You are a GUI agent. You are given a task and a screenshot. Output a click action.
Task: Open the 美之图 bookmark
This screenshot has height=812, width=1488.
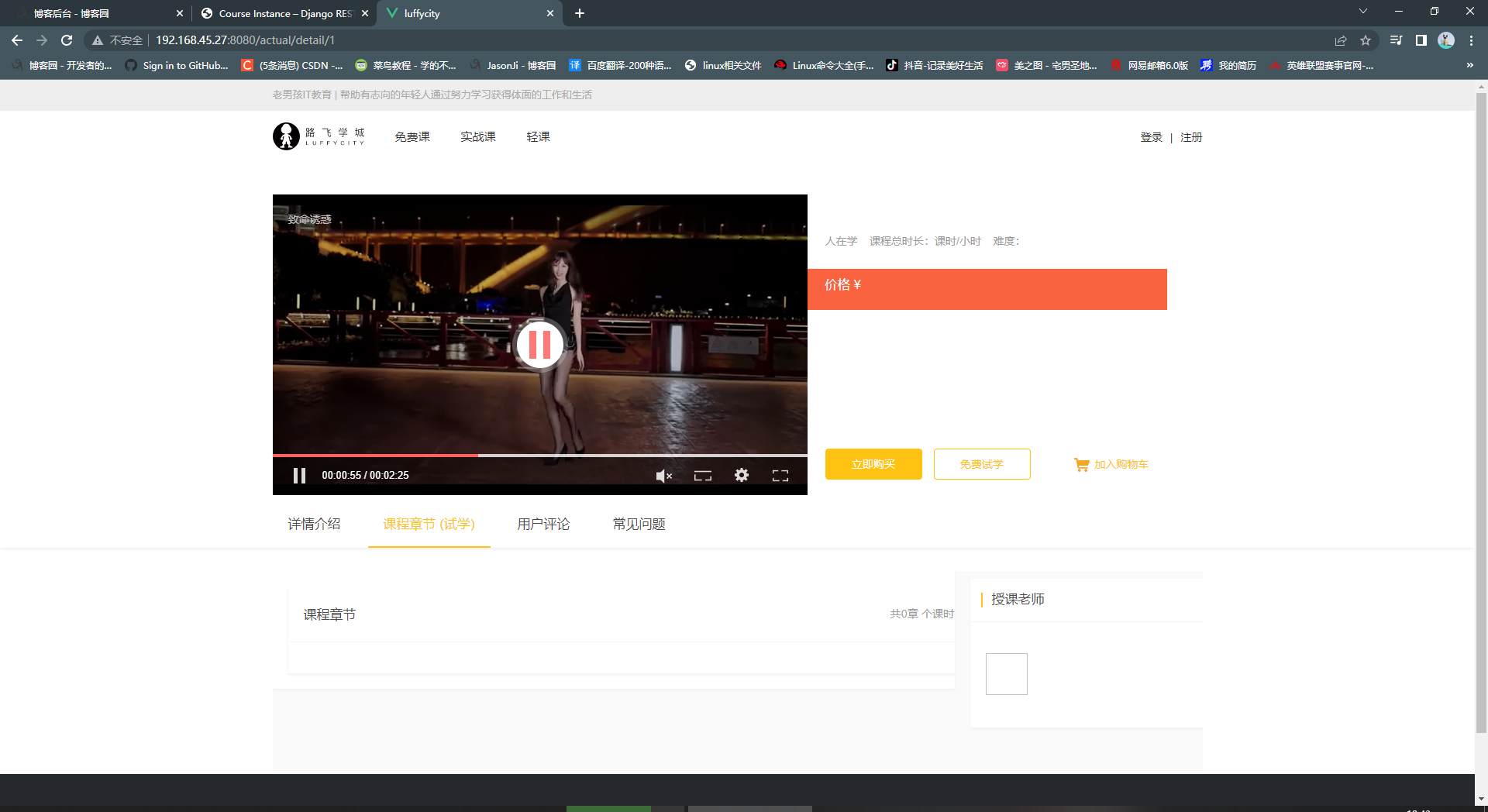[x=1046, y=65]
